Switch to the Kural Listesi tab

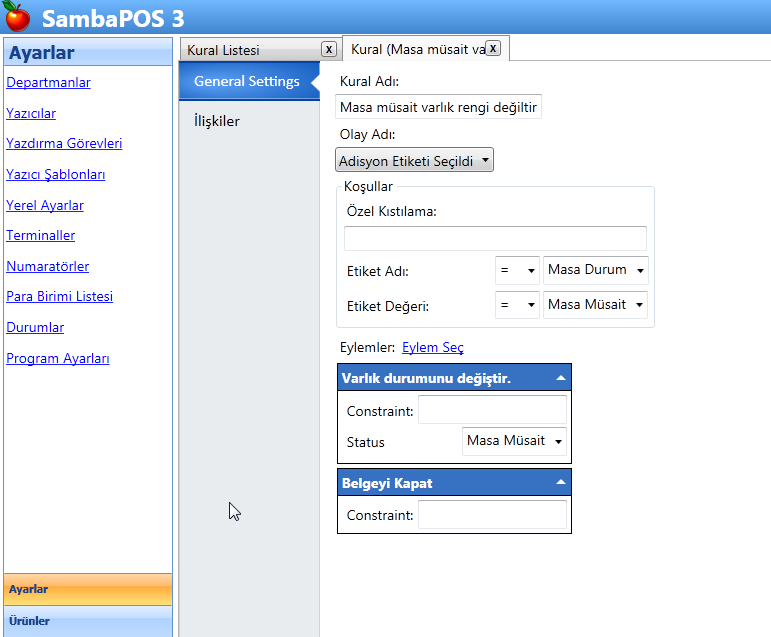tap(223, 50)
